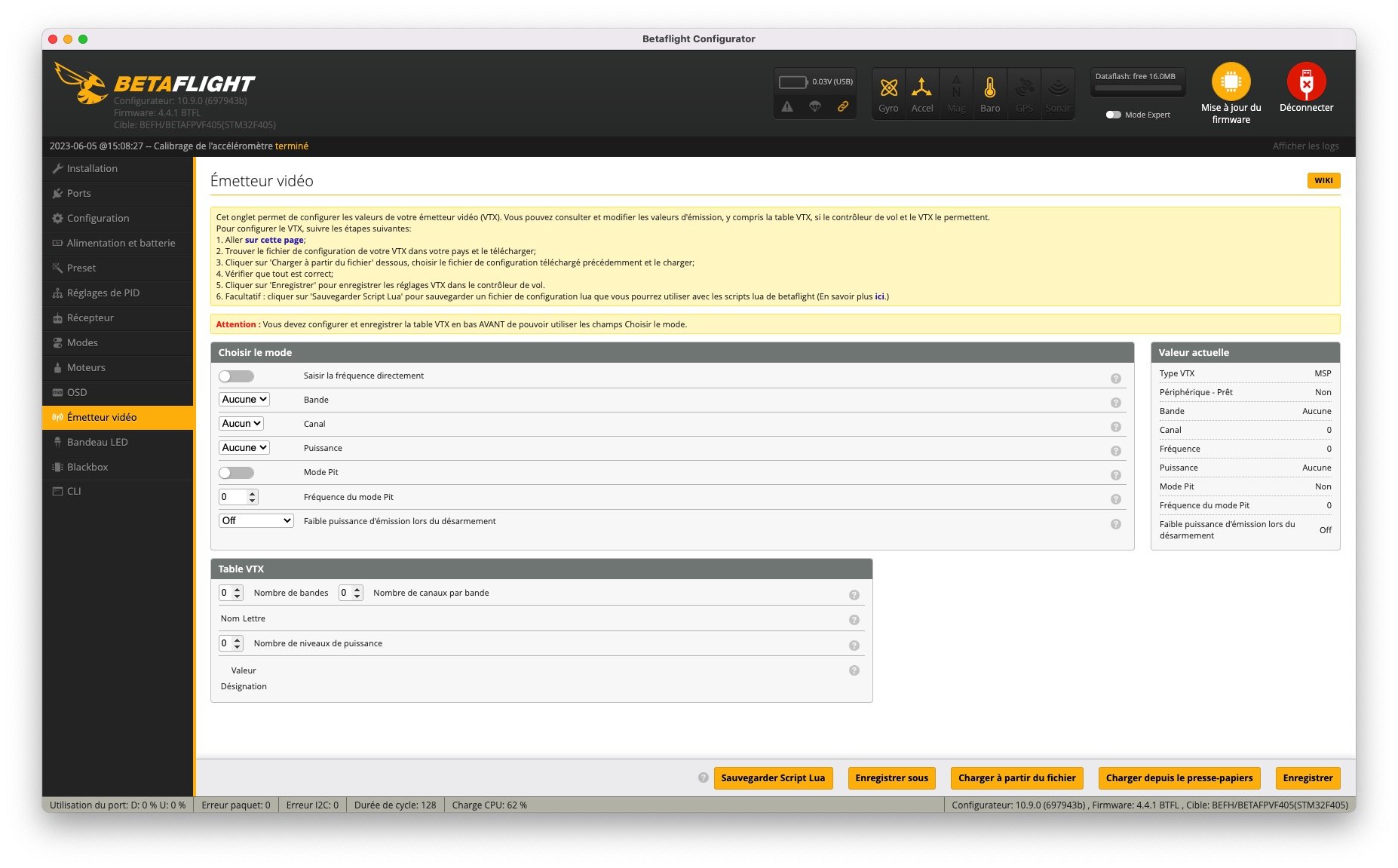
Task: Click the GPS sensor icon
Action: [x=1024, y=88]
